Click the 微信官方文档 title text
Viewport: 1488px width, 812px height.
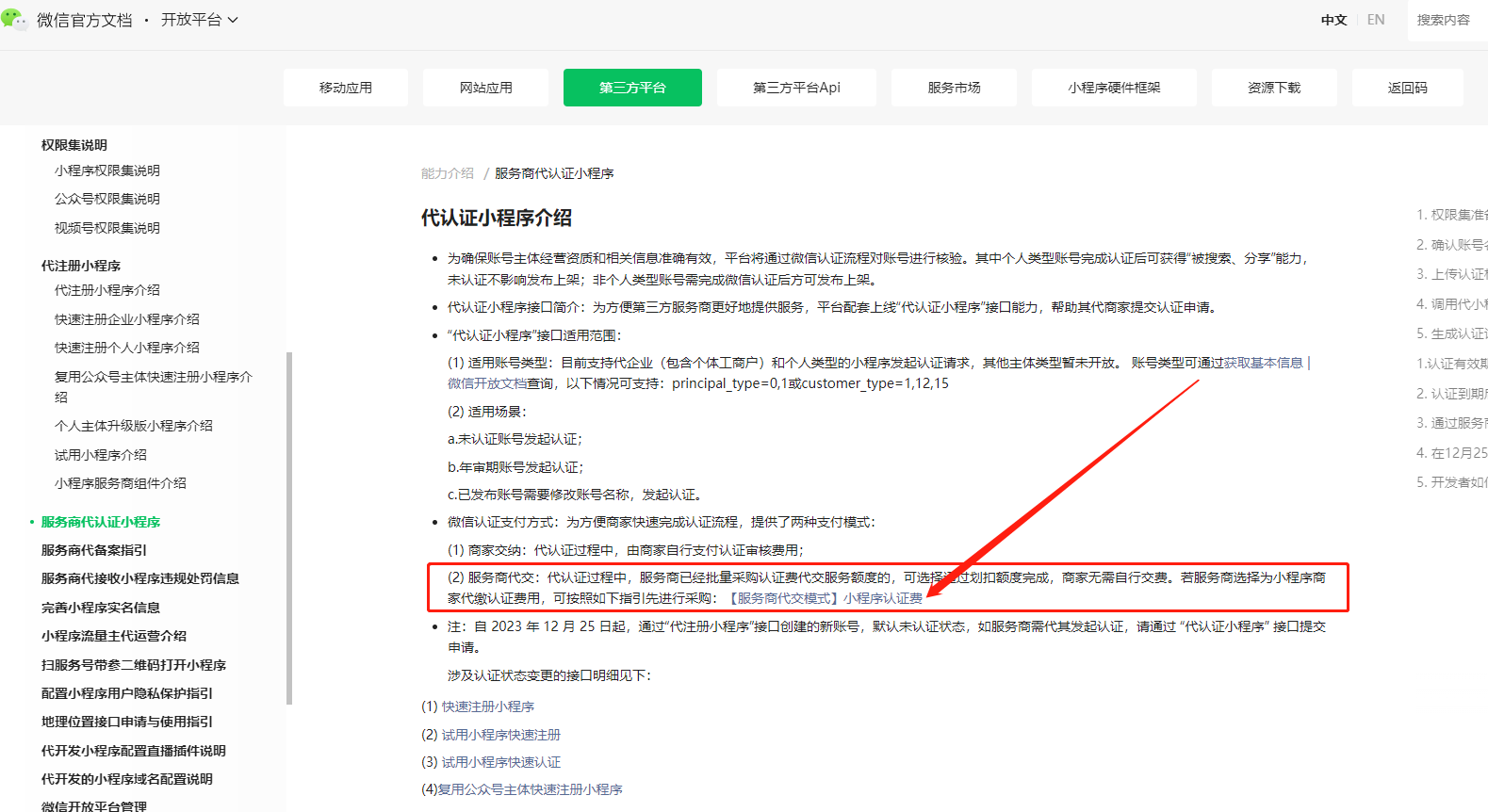pos(85,20)
